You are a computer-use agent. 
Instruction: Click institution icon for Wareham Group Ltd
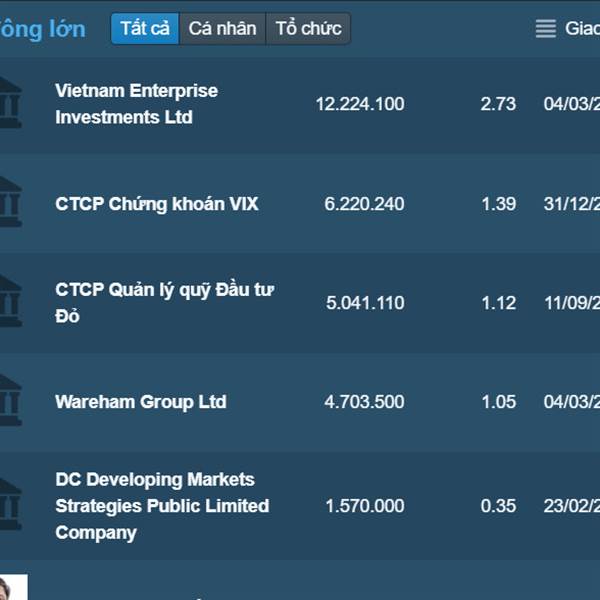pyautogui.click(x=10, y=400)
